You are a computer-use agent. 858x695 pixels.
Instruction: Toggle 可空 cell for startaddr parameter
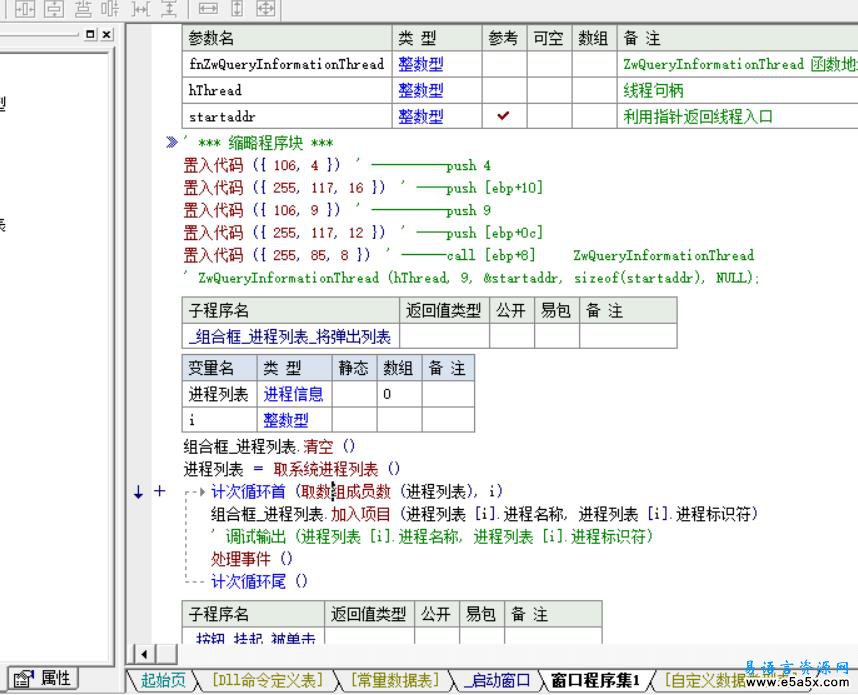tap(549, 116)
